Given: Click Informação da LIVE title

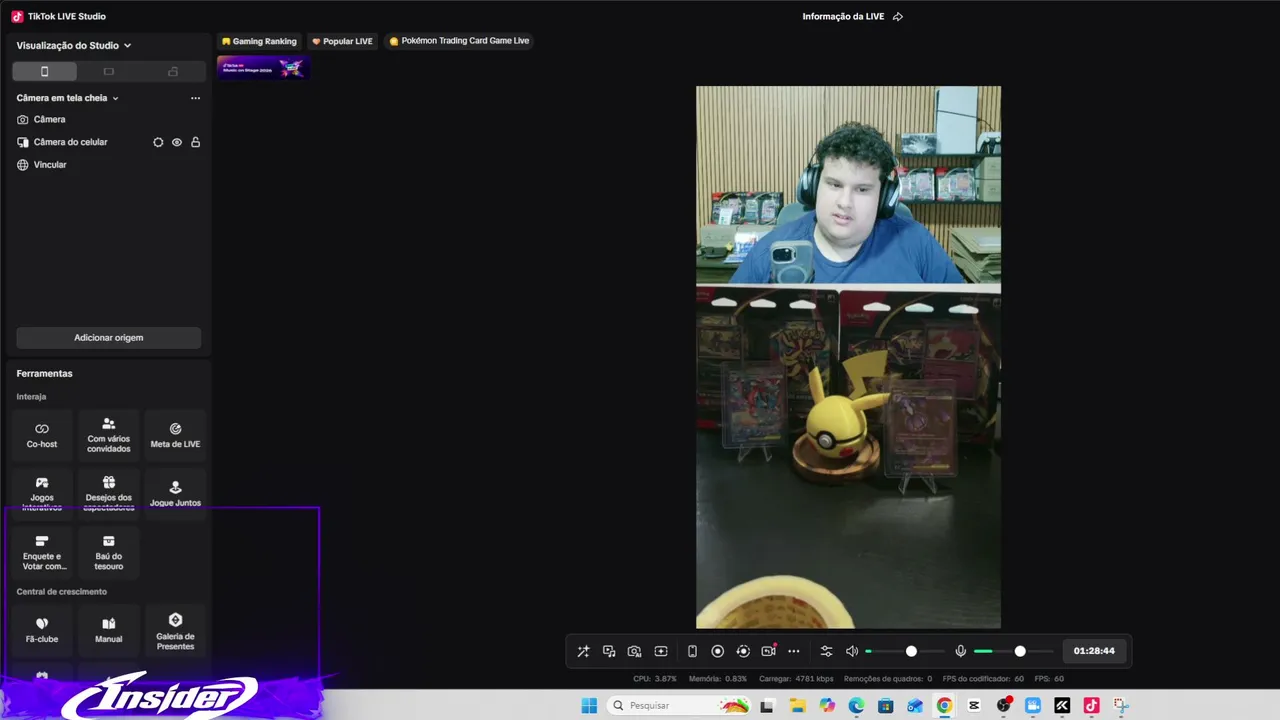Looking at the screenshot, I should [843, 17].
